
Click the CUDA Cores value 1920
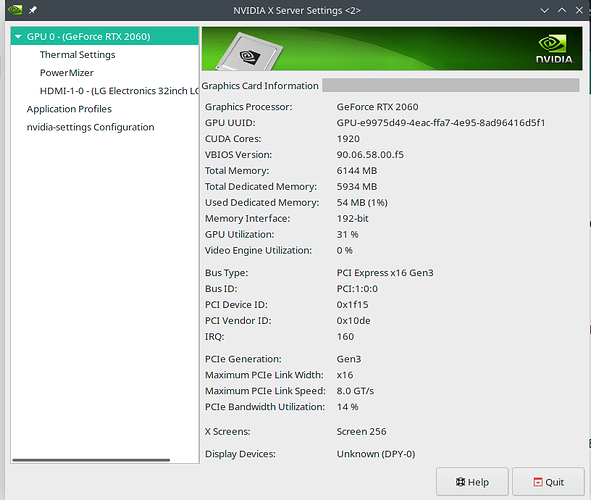pyautogui.click(x=348, y=139)
